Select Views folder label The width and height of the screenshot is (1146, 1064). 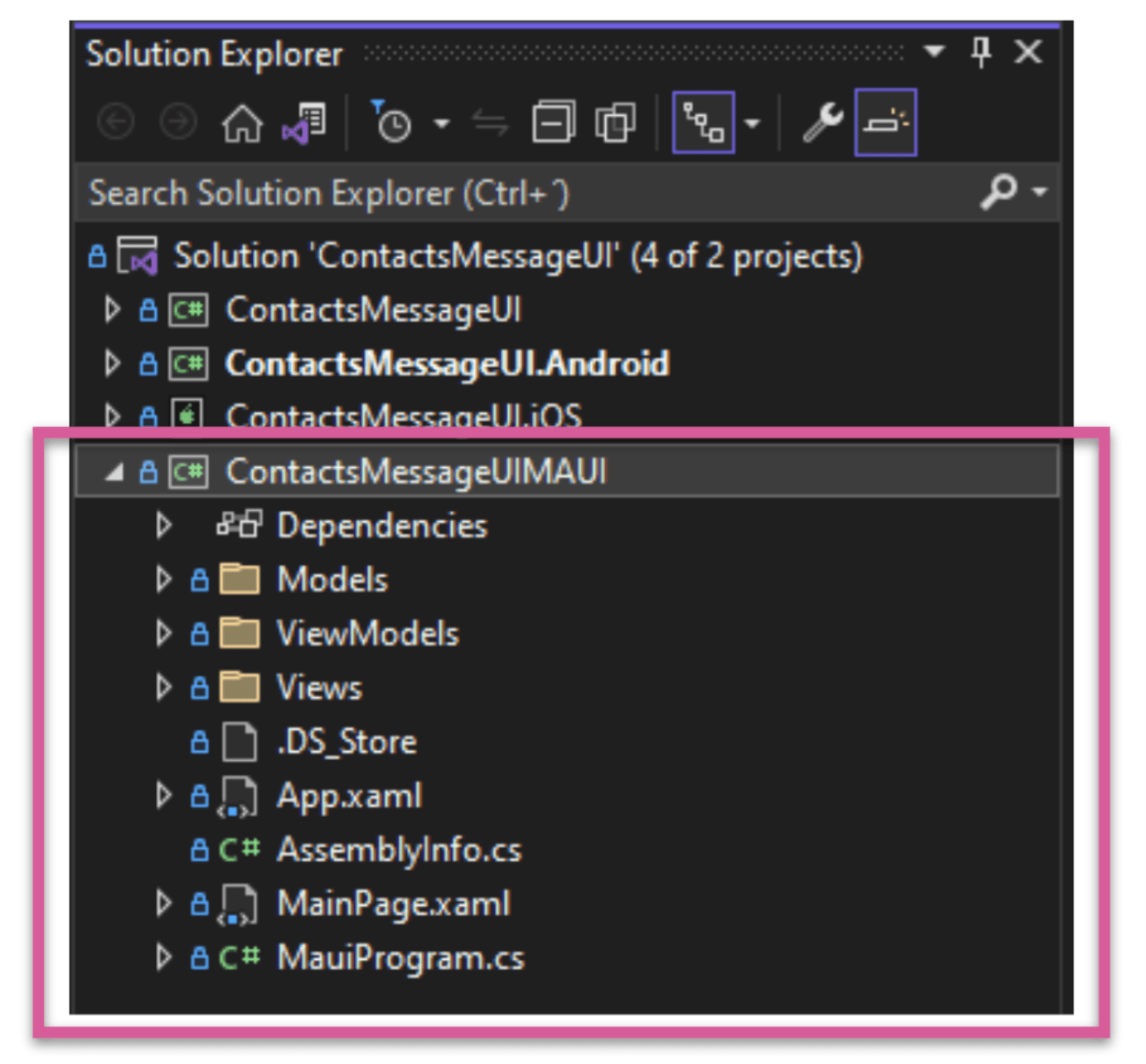pos(319,687)
